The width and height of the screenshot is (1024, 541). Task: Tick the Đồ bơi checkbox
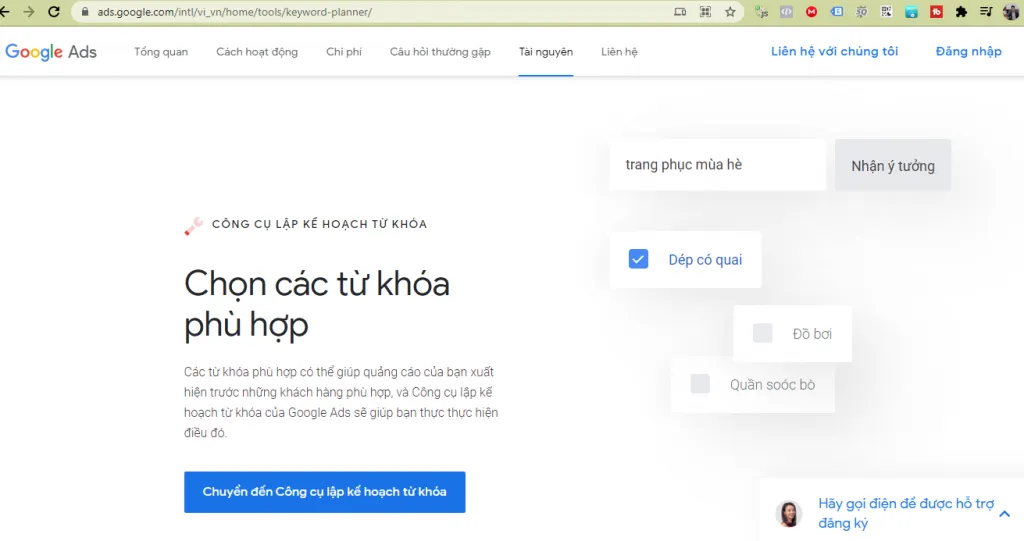[x=762, y=333]
